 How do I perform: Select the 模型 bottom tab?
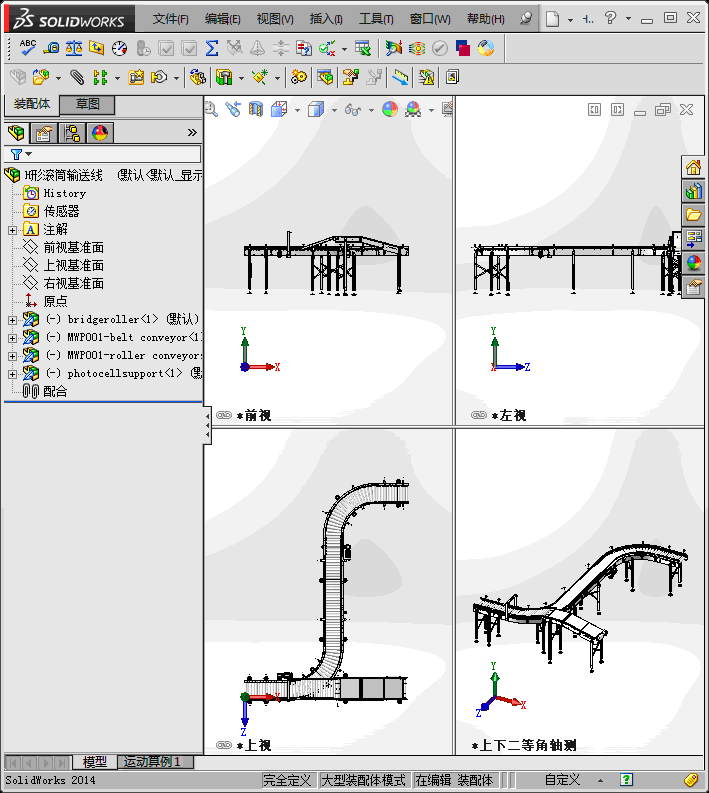click(x=95, y=762)
